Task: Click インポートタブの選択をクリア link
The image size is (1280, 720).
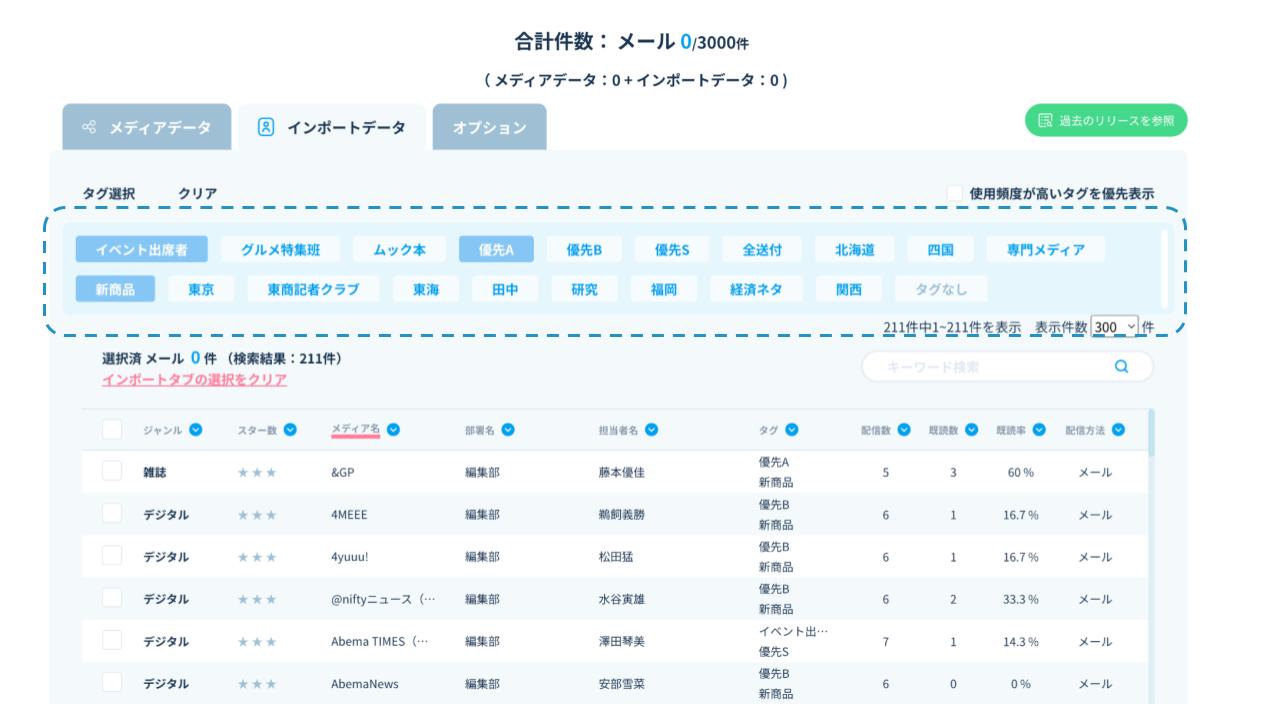Action: pyautogui.click(x=194, y=380)
